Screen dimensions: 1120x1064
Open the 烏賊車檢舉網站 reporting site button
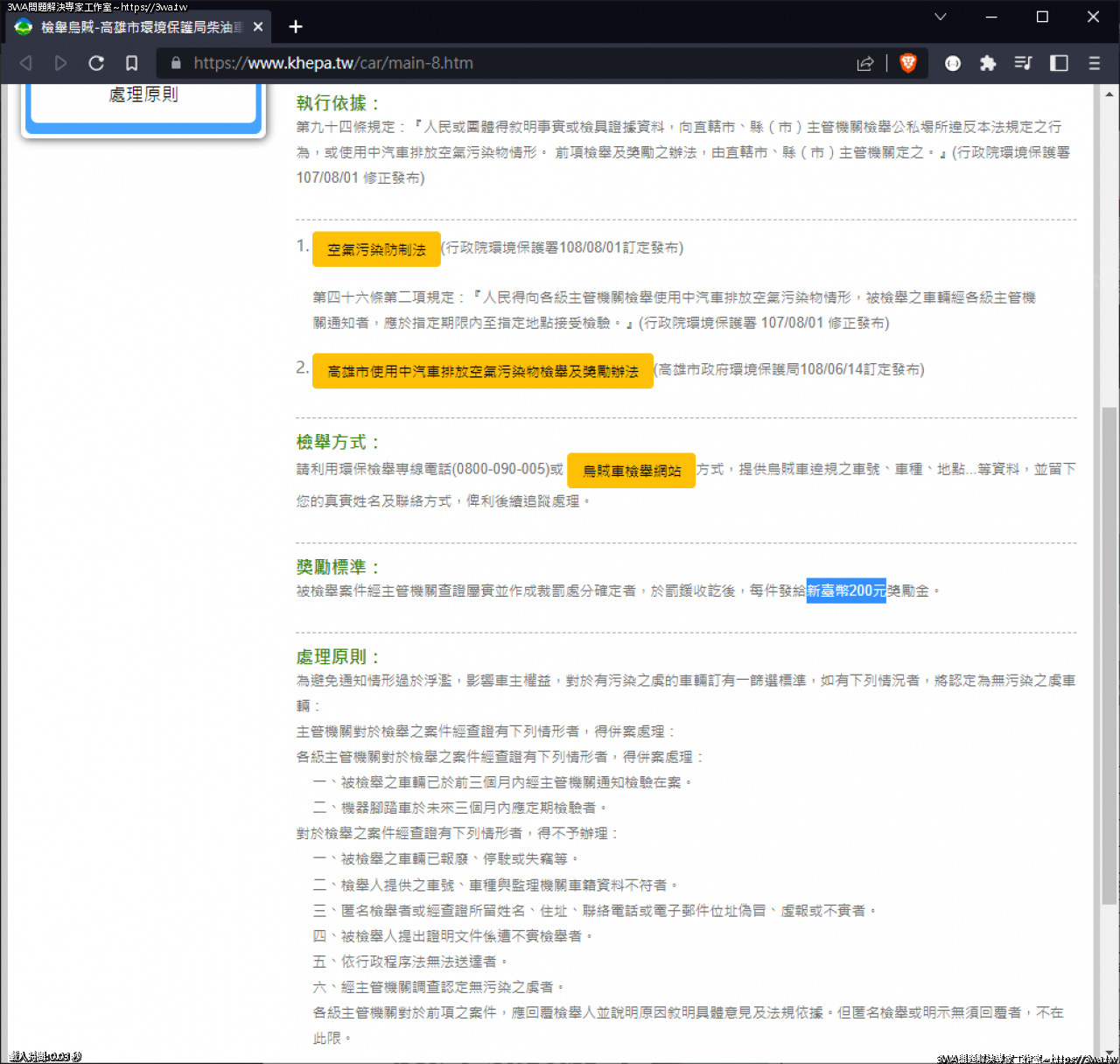[631, 470]
